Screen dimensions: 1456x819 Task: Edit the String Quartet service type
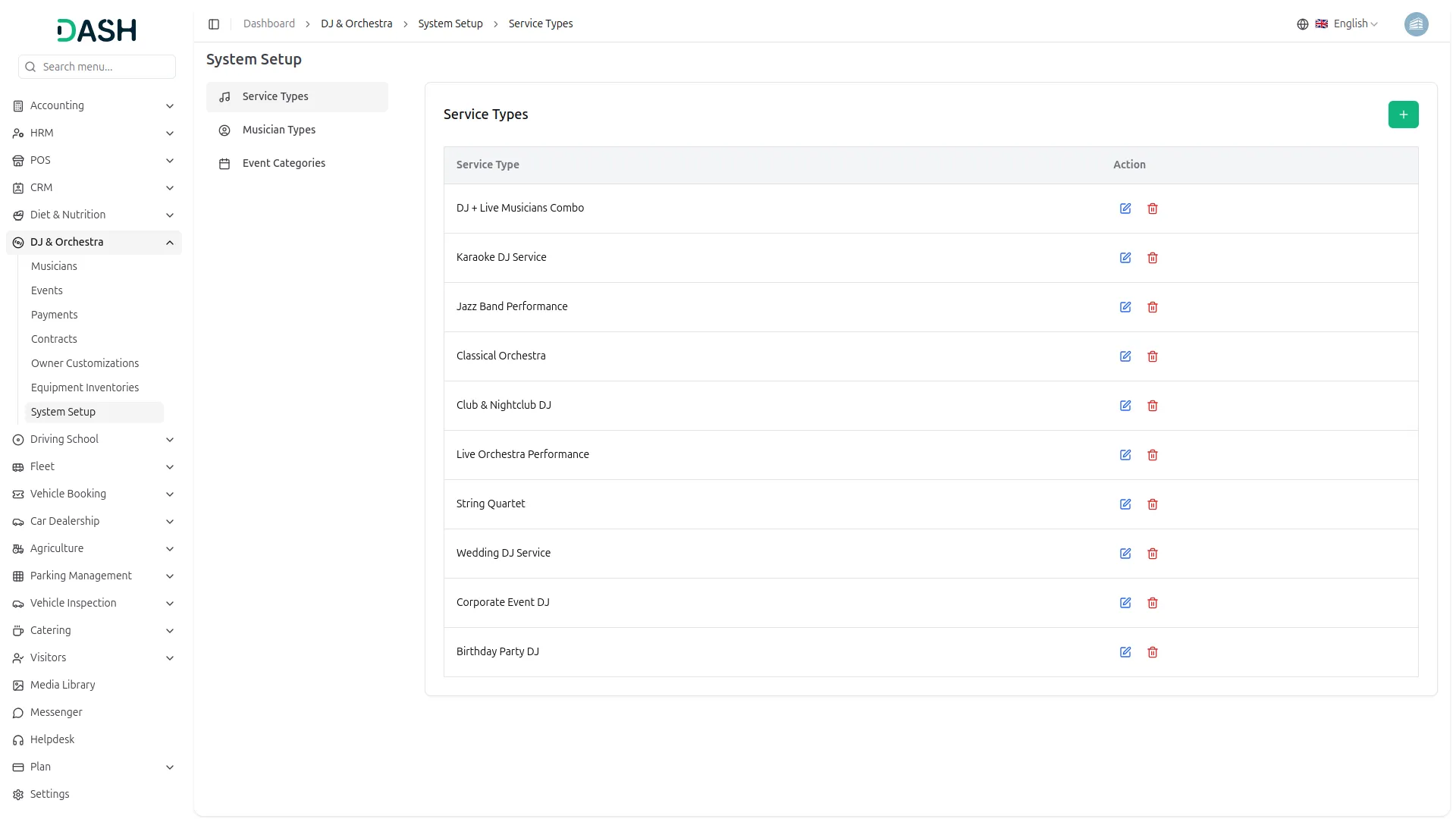(1125, 504)
